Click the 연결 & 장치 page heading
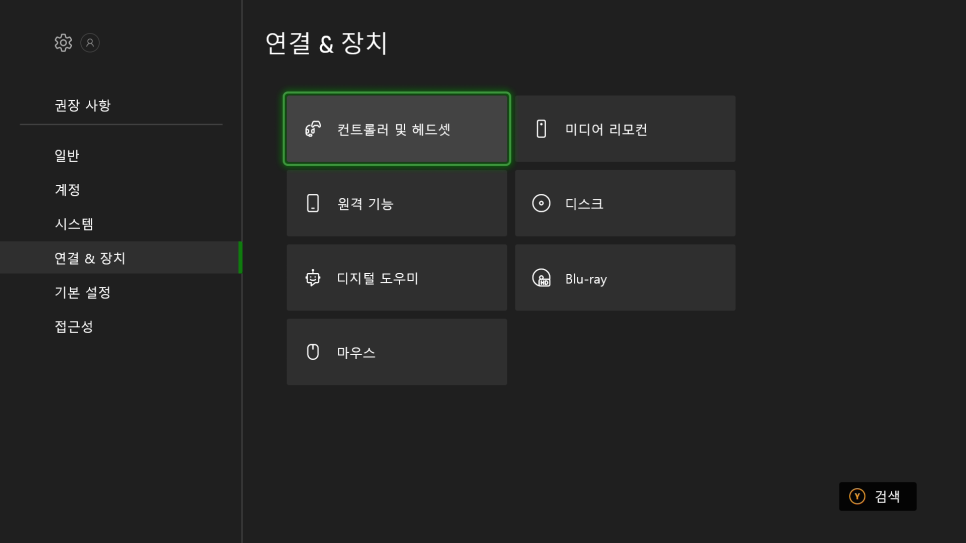 click(326, 43)
